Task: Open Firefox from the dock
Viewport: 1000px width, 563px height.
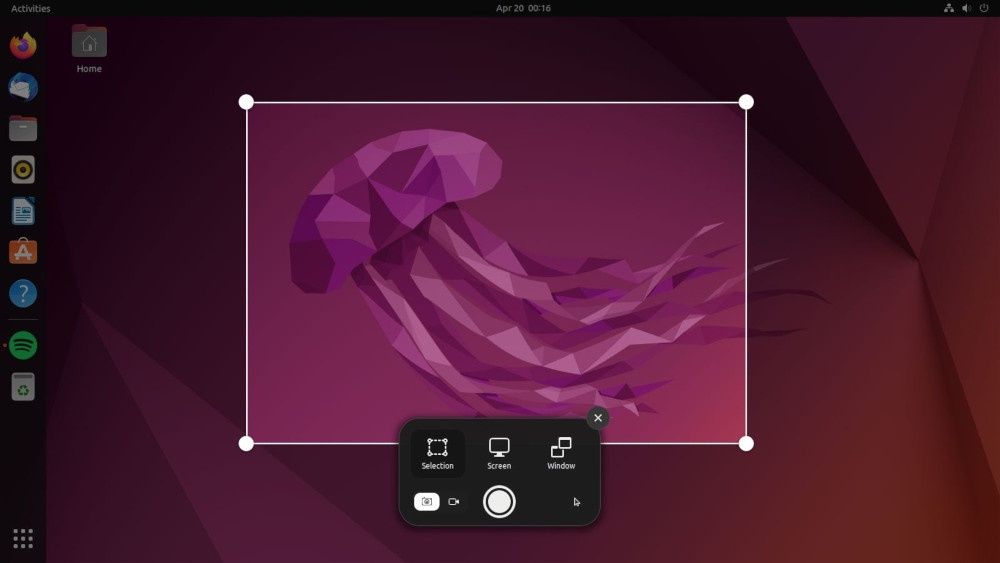Action: click(23, 45)
